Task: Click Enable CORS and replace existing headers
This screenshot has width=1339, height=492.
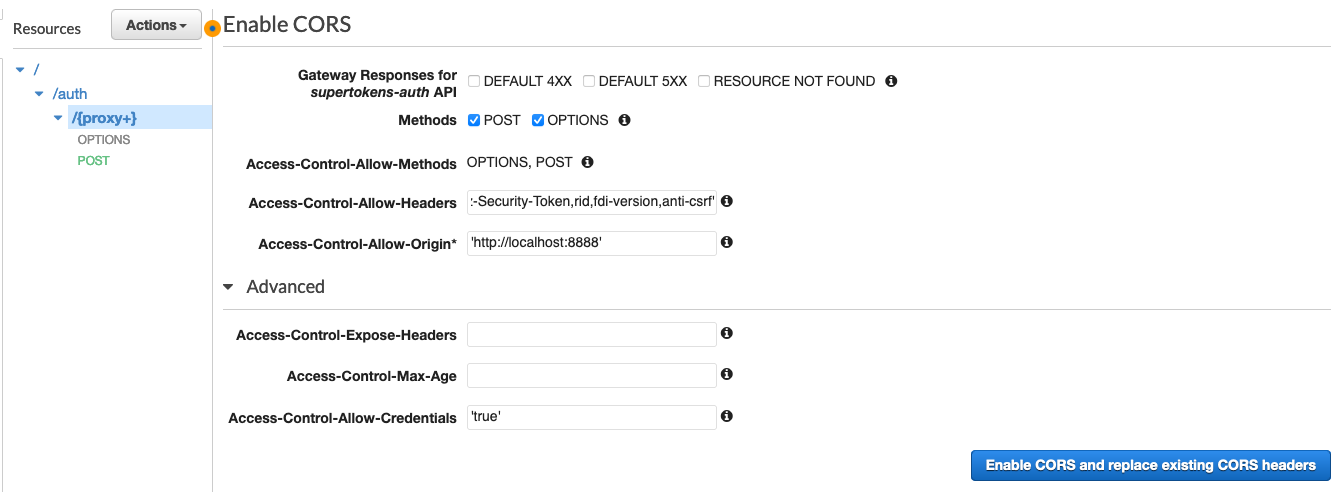Action: (1150, 465)
